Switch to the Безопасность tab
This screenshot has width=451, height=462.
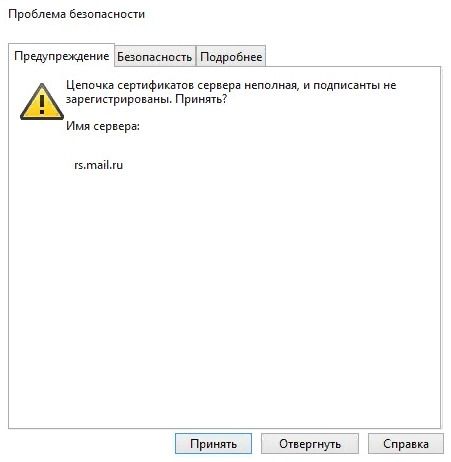coord(155,56)
